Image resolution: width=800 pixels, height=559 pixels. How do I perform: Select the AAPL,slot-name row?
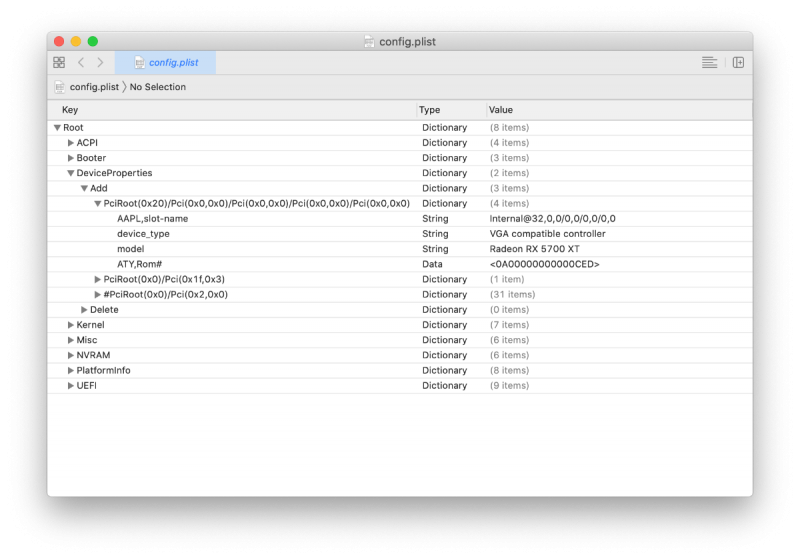coord(152,219)
